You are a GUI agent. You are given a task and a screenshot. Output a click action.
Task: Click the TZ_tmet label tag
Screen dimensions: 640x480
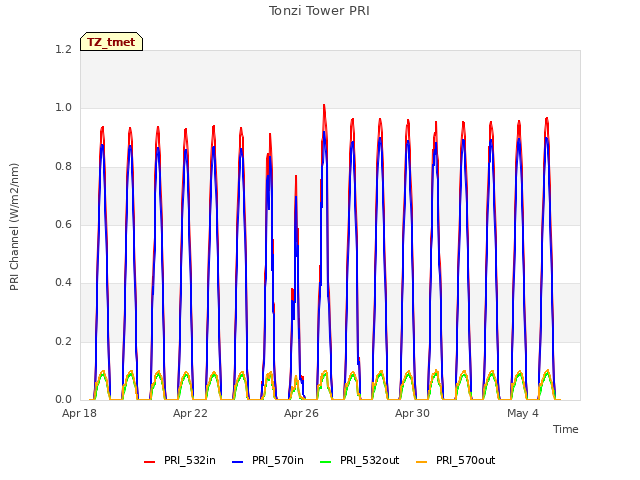pyautogui.click(x=111, y=42)
